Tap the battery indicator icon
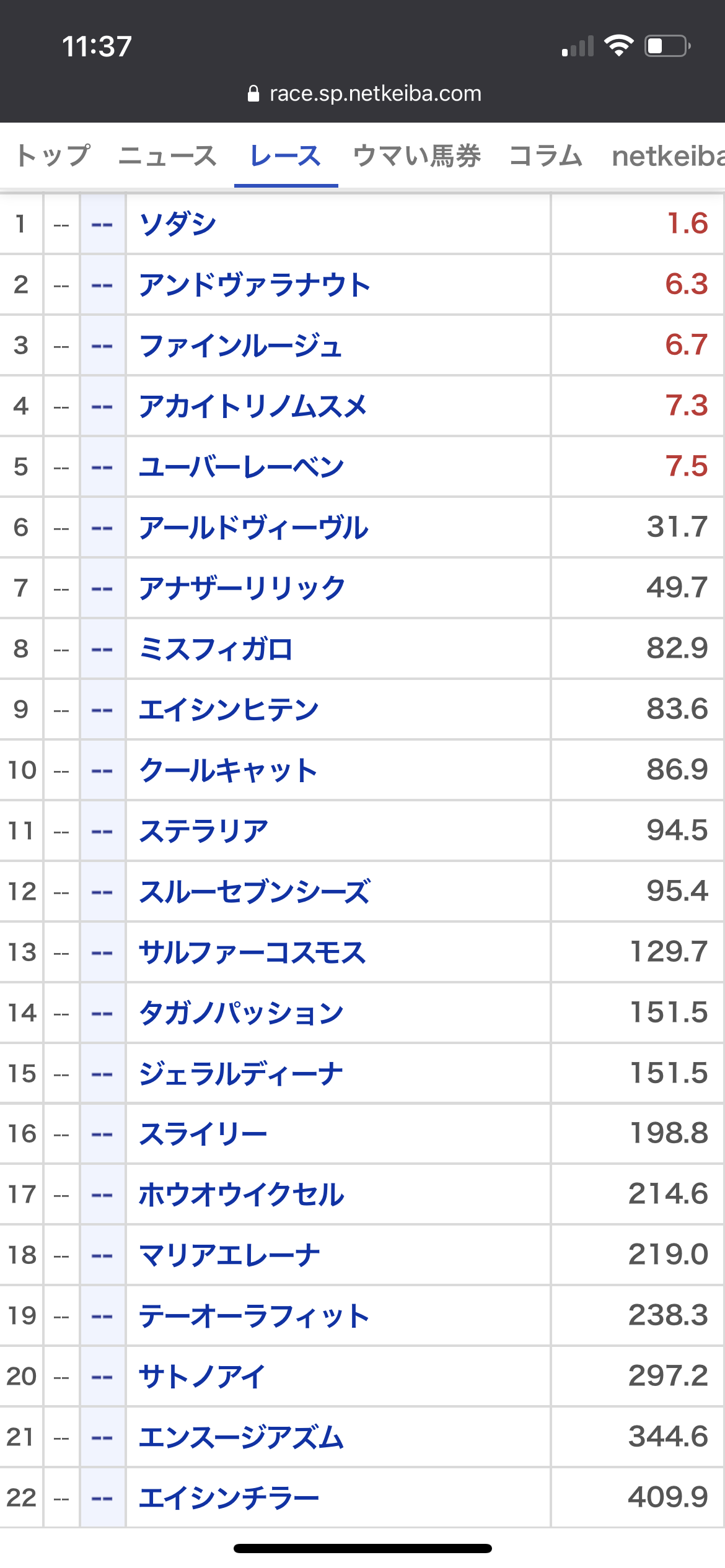 click(x=667, y=46)
